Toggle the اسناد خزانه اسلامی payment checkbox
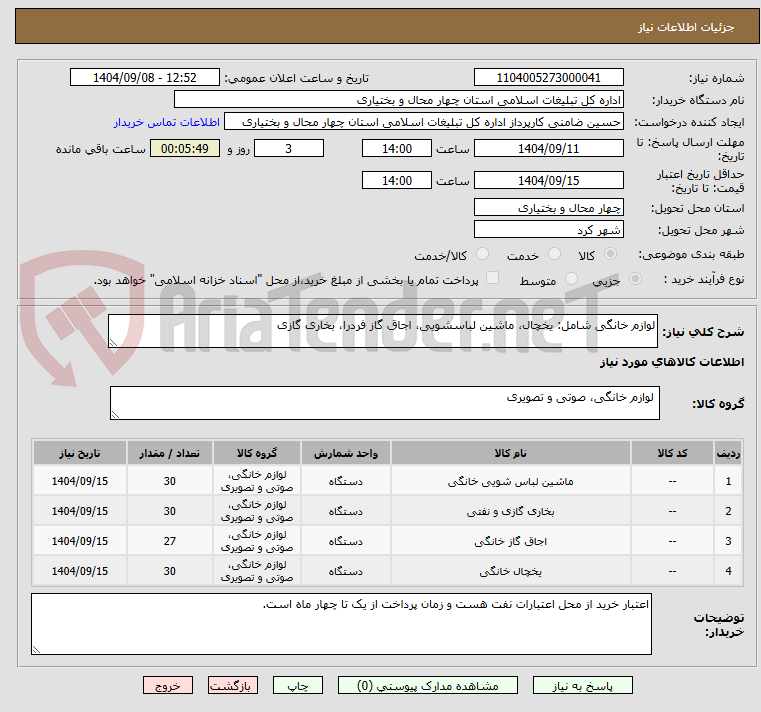 tap(492, 278)
